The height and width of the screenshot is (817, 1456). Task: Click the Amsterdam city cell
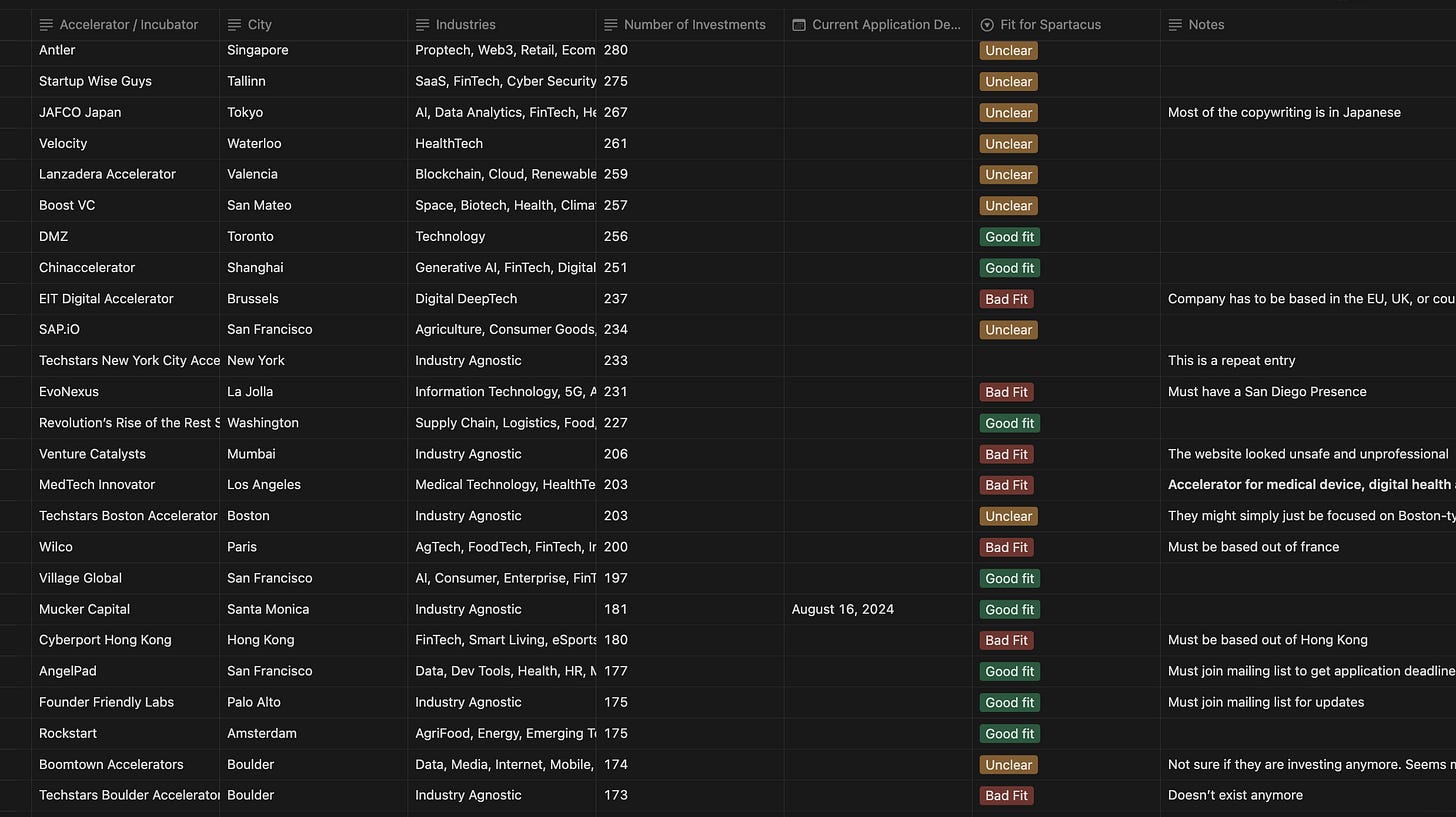coord(313,733)
